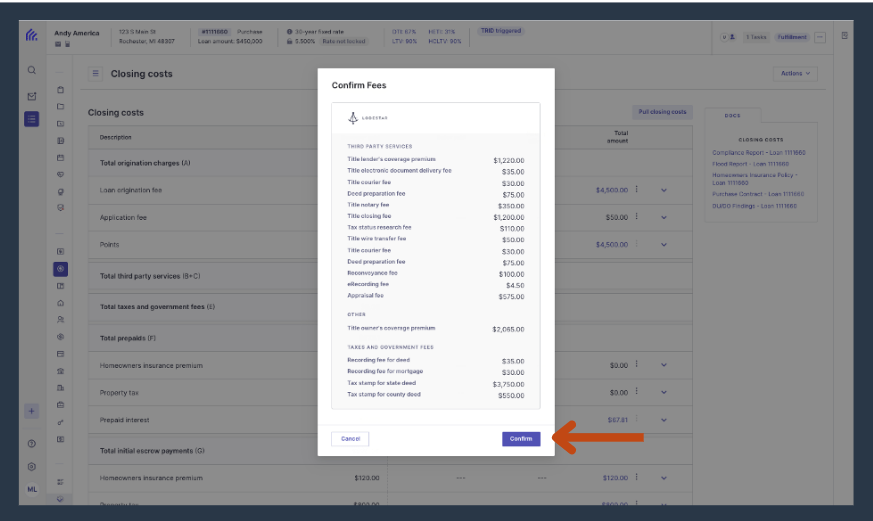Screen dimensions: 873x521
Task: Open the Docs tab in the right panel
Action: point(732,116)
